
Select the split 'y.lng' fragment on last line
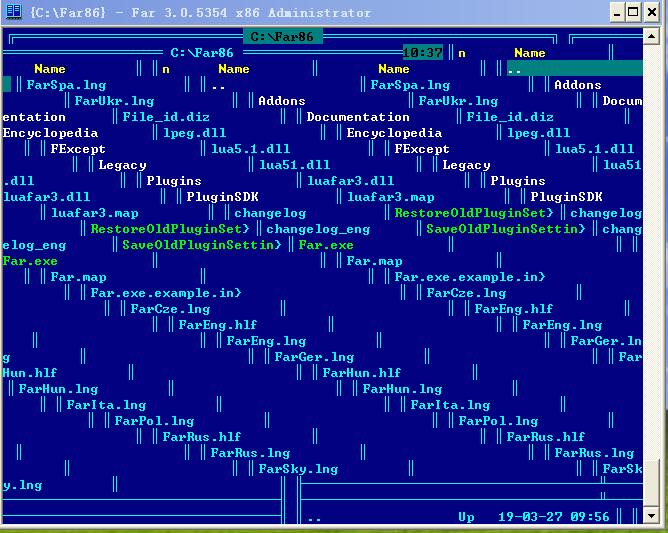tap(22, 485)
